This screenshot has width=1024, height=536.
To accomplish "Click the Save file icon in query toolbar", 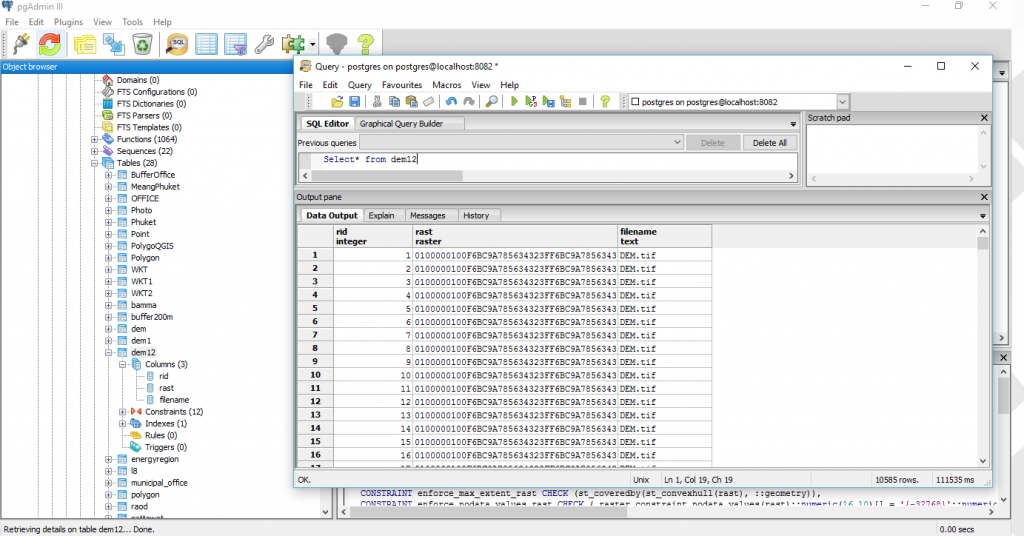I will 353,101.
